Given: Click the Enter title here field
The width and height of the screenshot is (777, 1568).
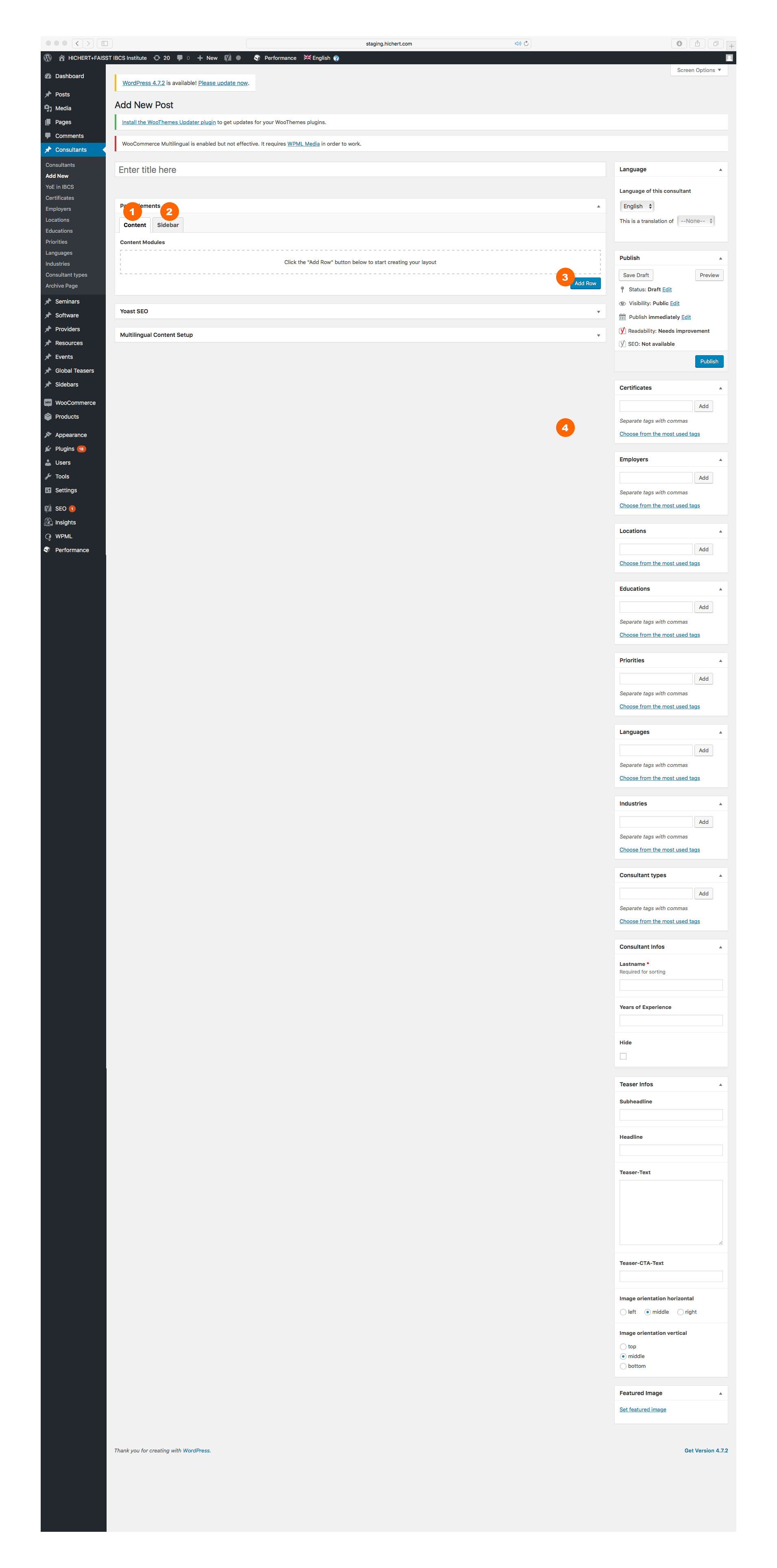Looking at the screenshot, I should tap(360, 170).
